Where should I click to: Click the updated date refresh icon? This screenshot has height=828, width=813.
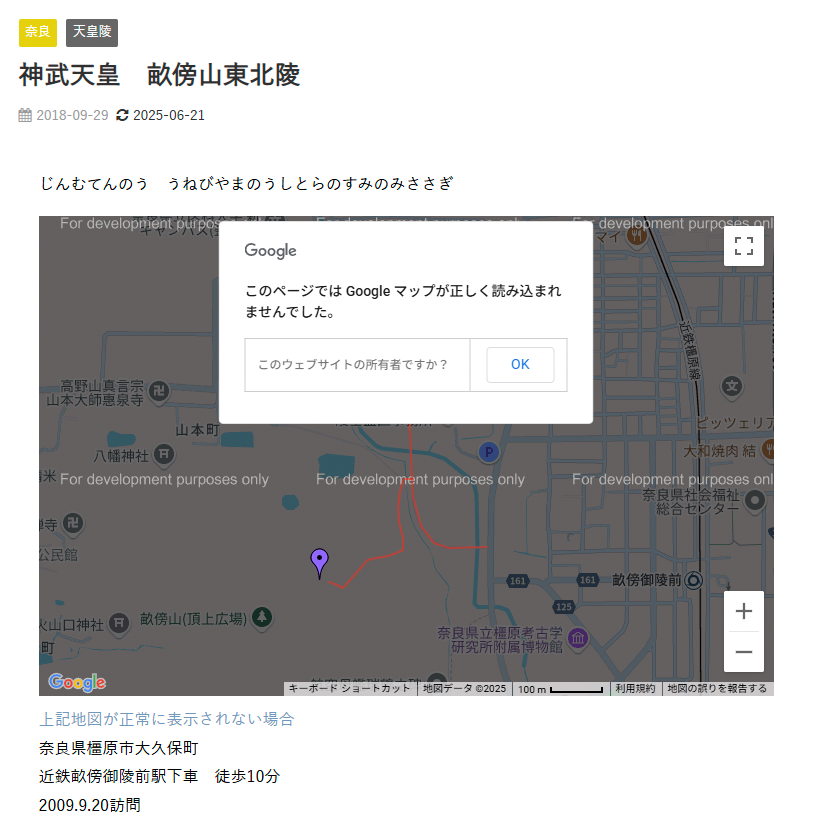122,115
